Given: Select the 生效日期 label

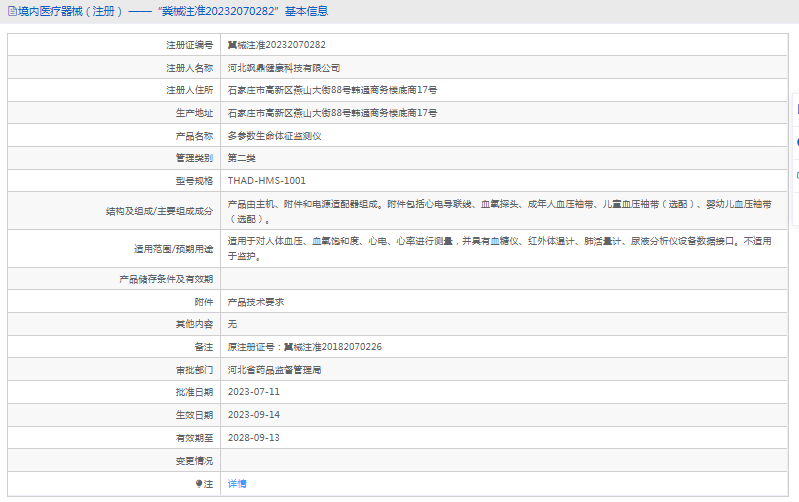Looking at the screenshot, I should point(194,415).
